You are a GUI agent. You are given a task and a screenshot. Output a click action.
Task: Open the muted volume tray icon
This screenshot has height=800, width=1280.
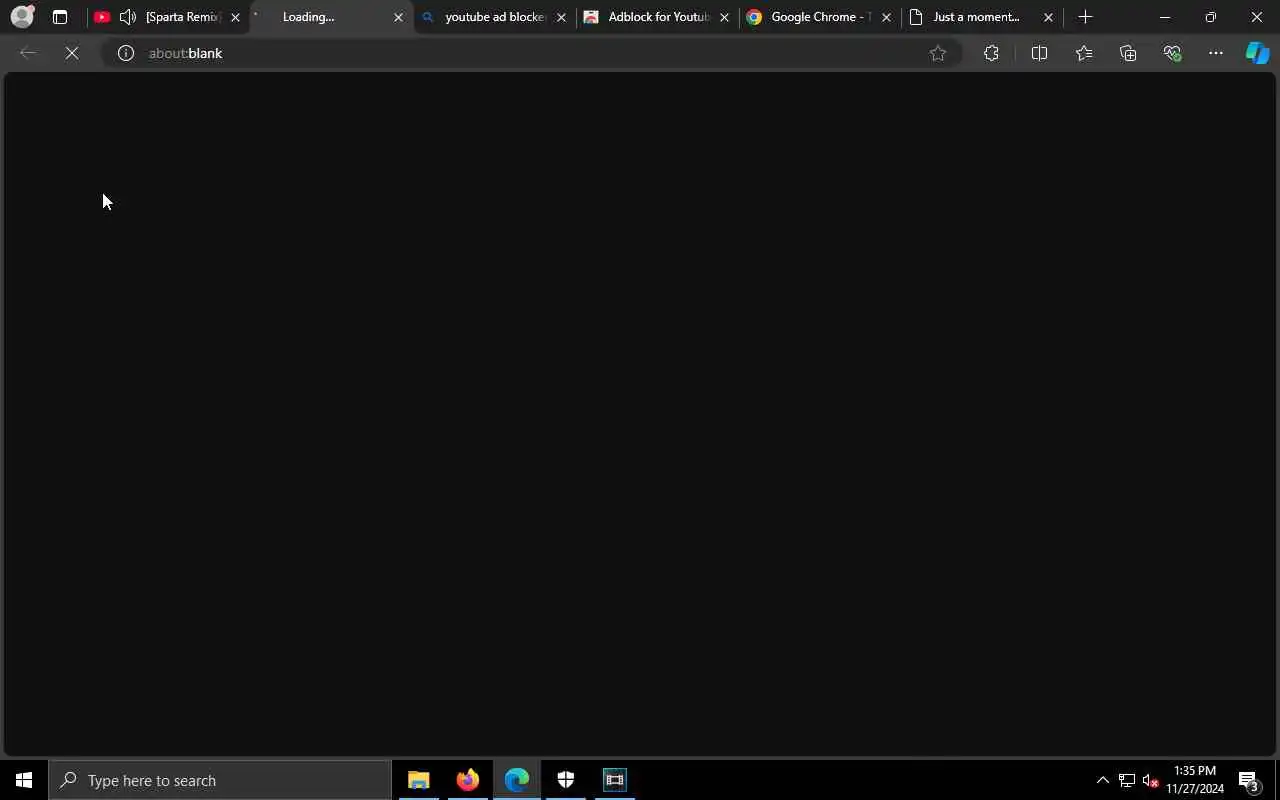[x=1150, y=780]
